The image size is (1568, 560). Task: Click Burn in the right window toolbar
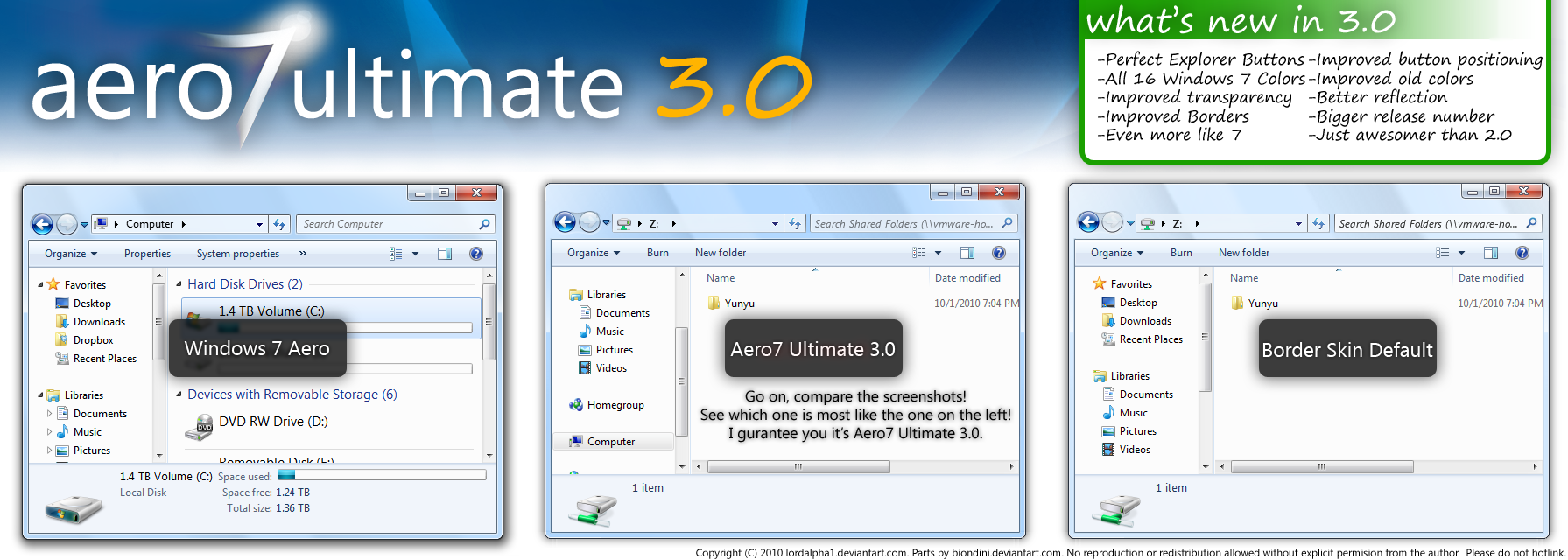tap(1181, 253)
